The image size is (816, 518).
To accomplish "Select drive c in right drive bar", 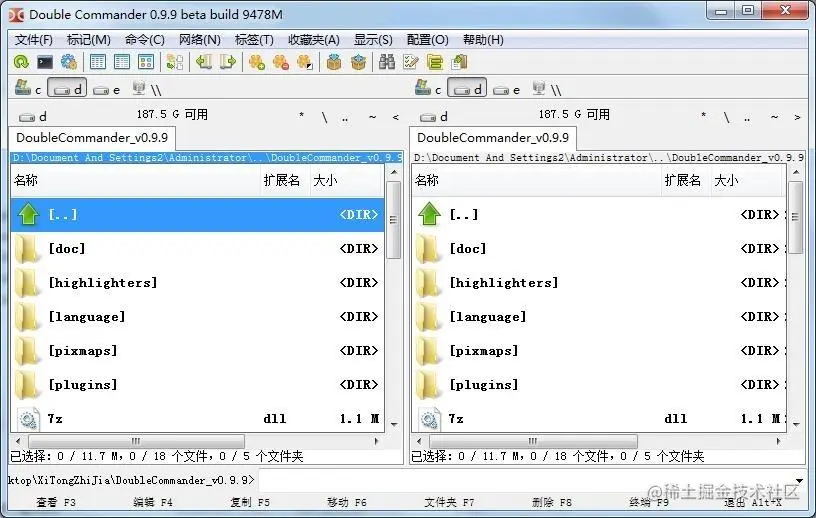I will click(x=428, y=88).
